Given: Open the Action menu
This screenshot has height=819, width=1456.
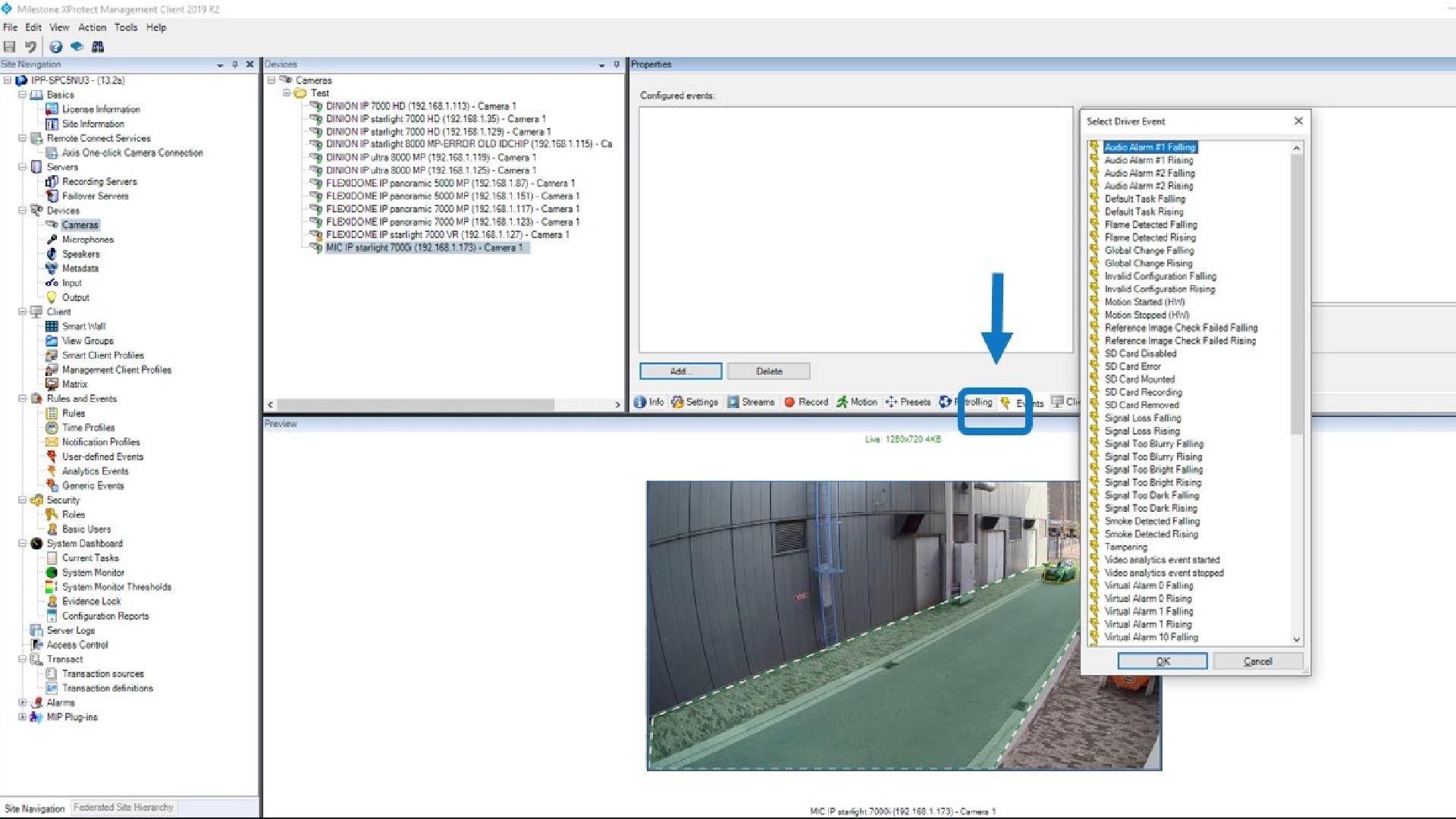Looking at the screenshot, I should (92, 27).
